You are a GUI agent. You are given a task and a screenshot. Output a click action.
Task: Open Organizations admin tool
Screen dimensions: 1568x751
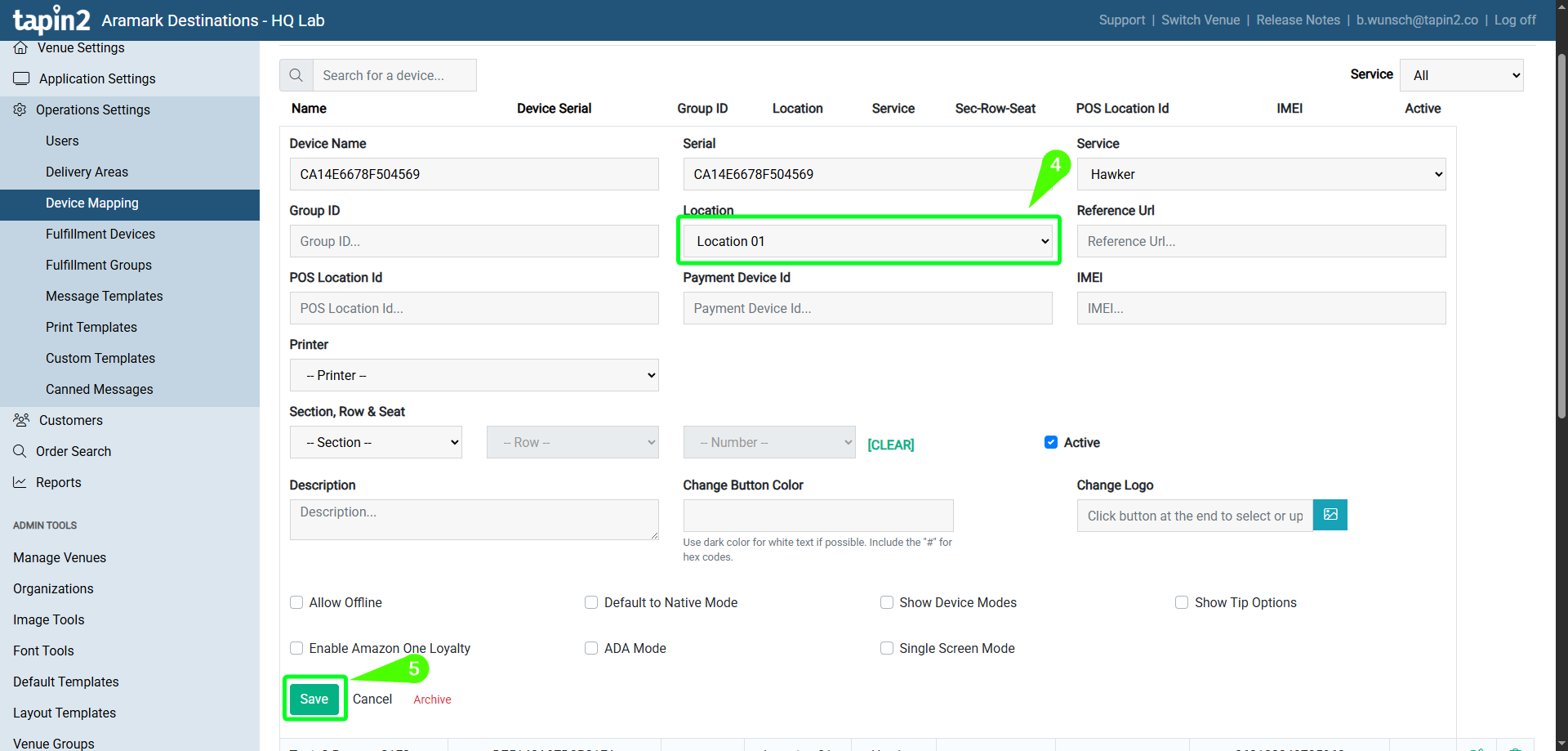click(53, 588)
